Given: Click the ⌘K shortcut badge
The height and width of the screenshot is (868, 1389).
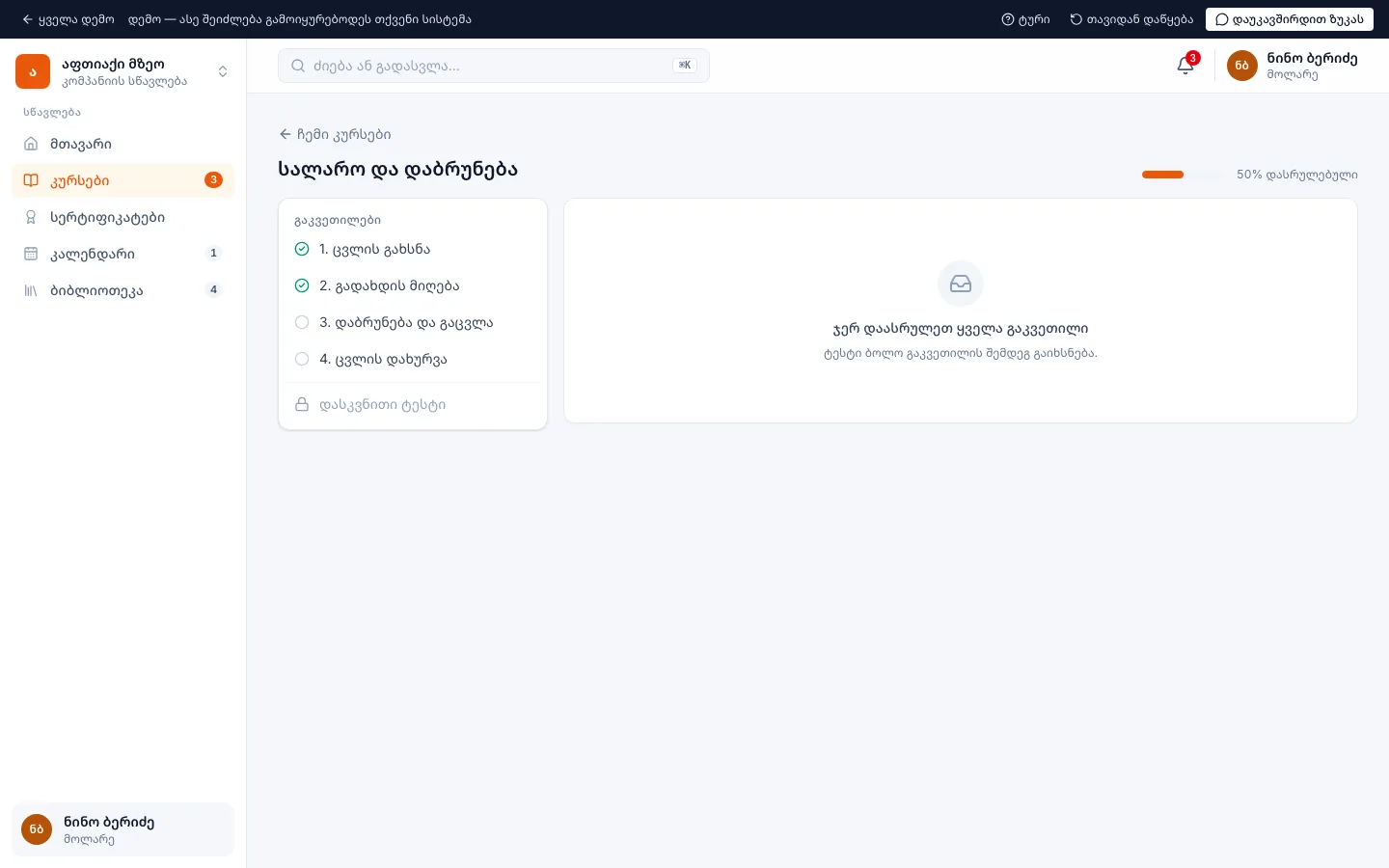Looking at the screenshot, I should point(685,66).
